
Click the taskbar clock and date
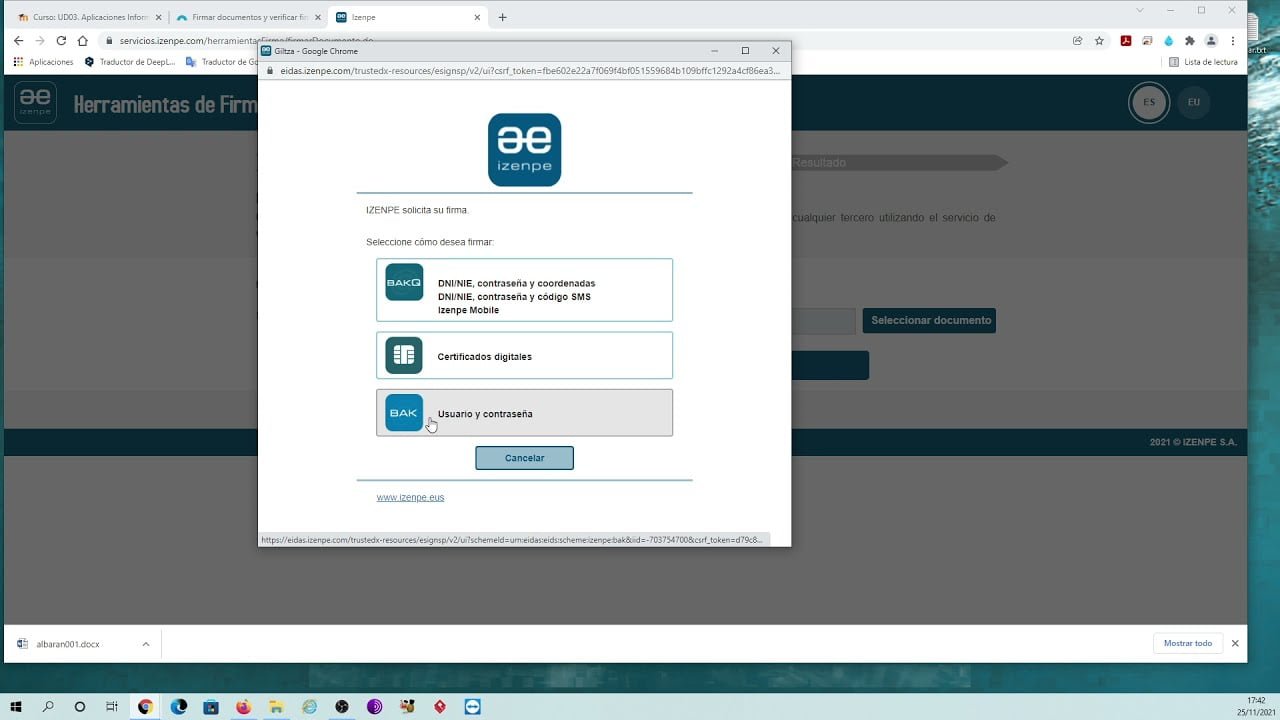click(x=1256, y=706)
